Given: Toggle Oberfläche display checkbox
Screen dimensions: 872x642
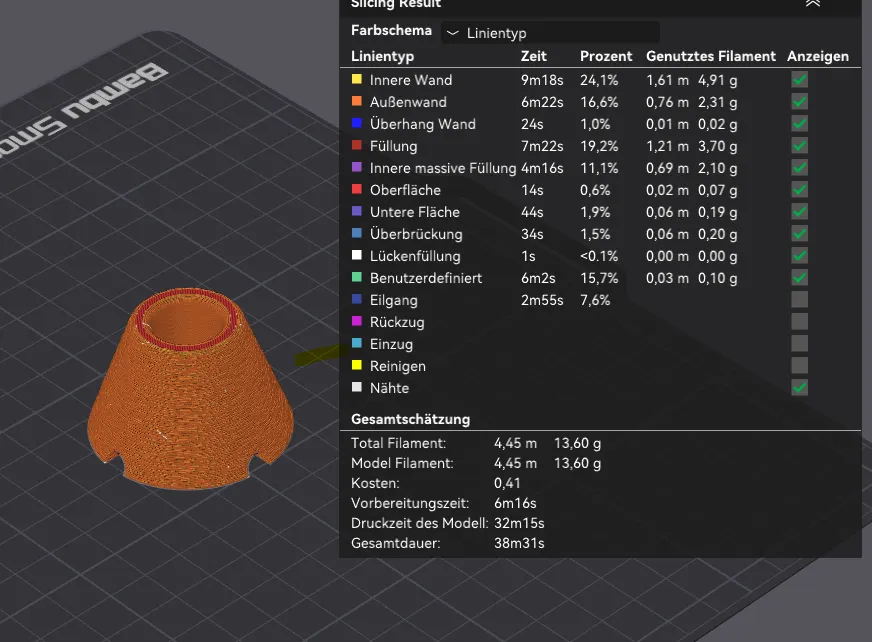Looking at the screenshot, I should pyautogui.click(x=800, y=190).
